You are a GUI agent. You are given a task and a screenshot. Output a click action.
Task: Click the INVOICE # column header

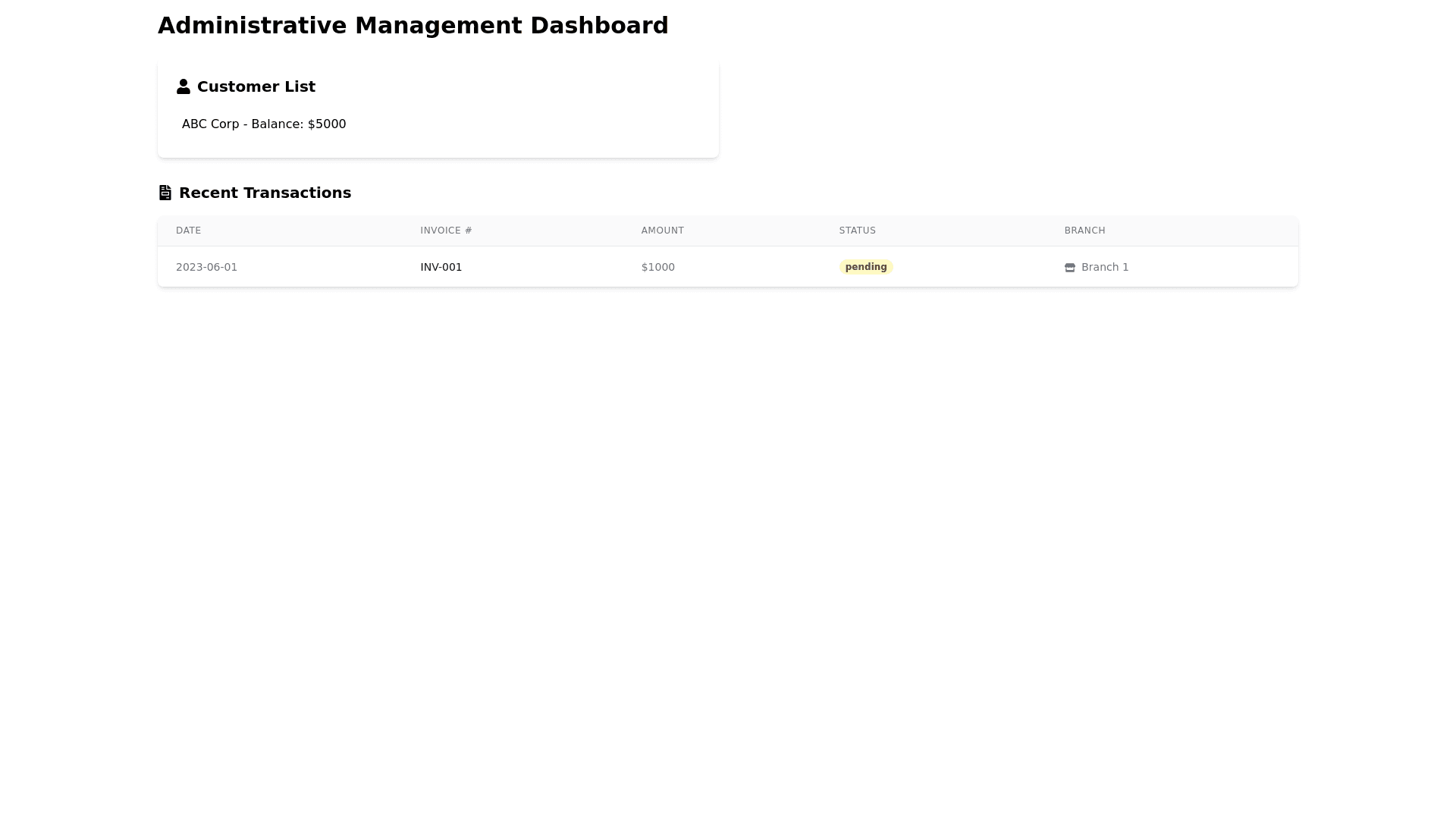click(x=446, y=231)
